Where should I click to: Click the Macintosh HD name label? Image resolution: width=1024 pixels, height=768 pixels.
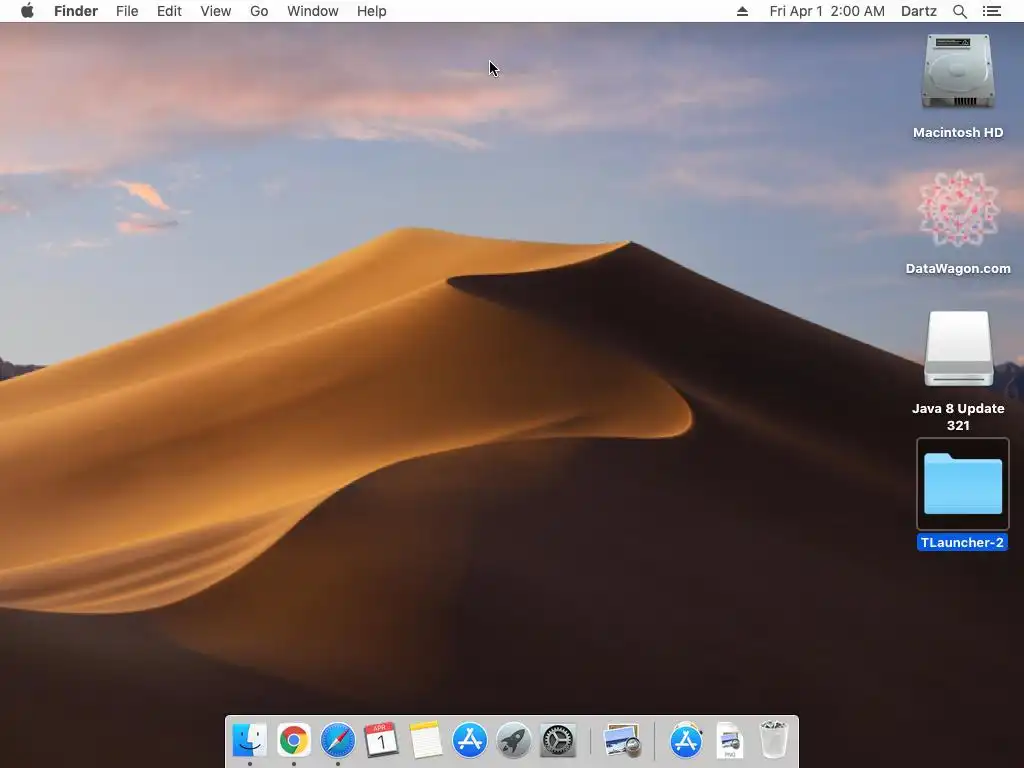coord(958,133)
